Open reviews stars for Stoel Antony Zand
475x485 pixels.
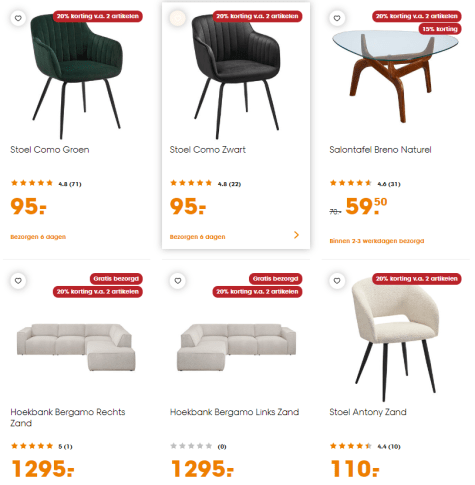click(351, 446)
